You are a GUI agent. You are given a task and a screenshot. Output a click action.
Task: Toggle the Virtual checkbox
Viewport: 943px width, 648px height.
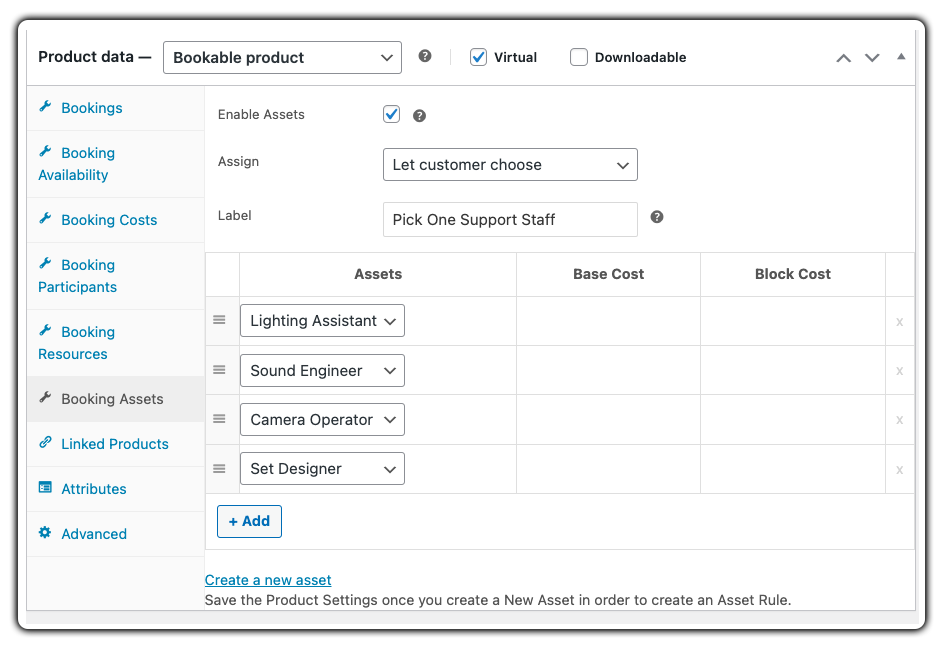pyautogui.click(x=478, y=57)
